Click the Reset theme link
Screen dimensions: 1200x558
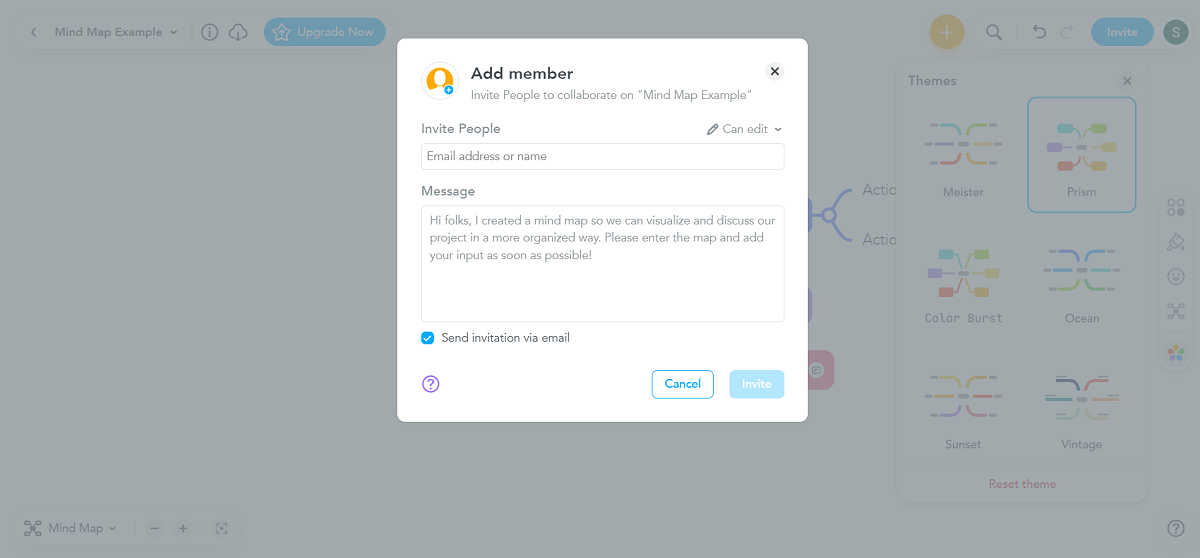[1022, 484]
